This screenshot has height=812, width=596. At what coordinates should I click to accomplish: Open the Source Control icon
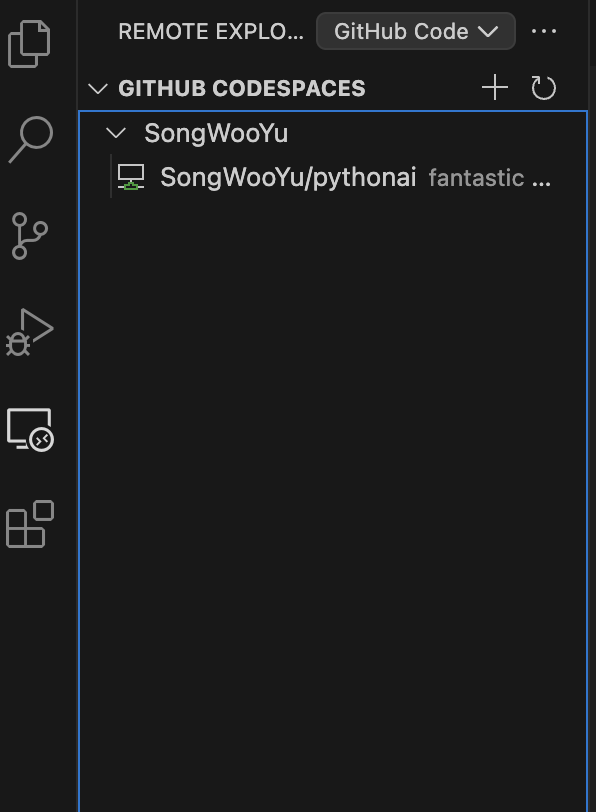pos(30,233)
